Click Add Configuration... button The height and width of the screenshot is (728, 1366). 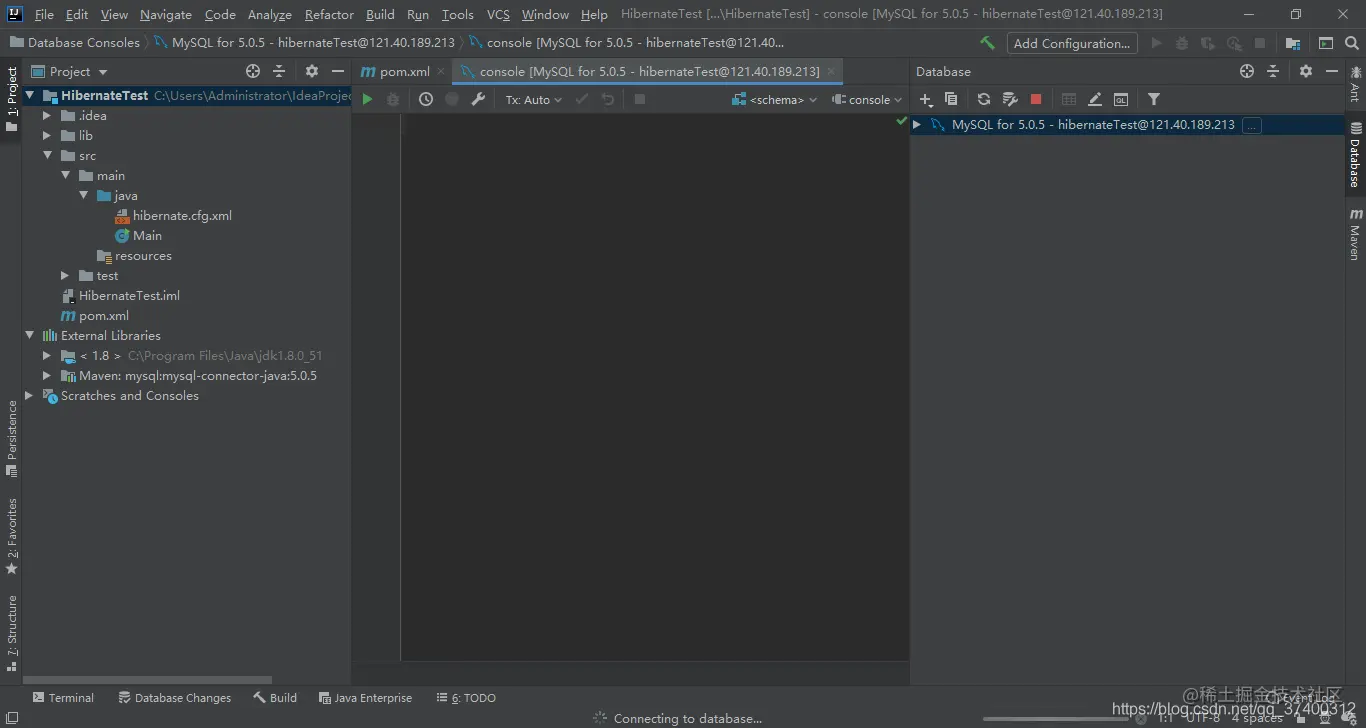(1071, 43)
